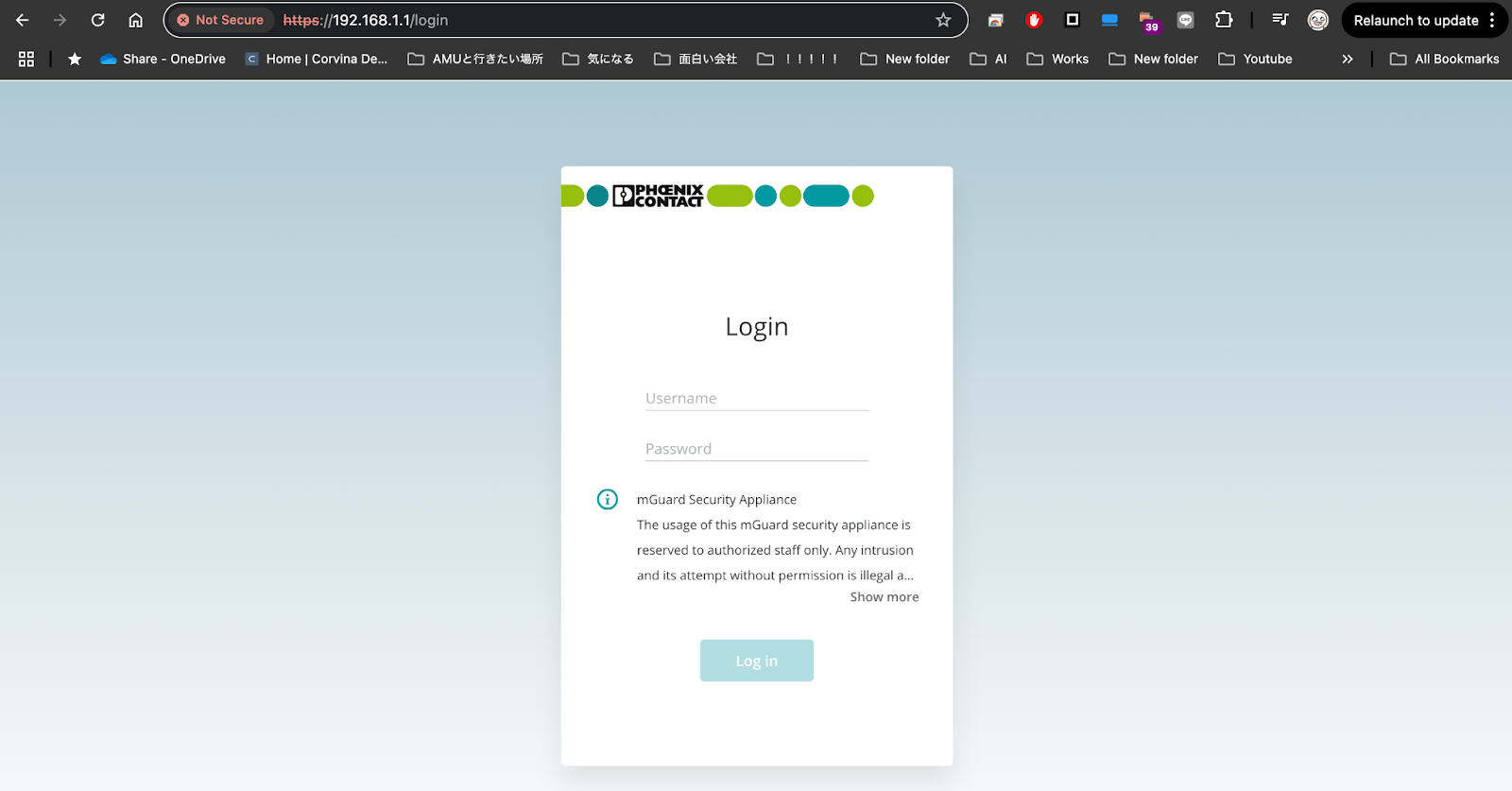Viewport: 1512px width, 791px height.
Task: Bookmark this page with the star icon
Action: [943, 20]
